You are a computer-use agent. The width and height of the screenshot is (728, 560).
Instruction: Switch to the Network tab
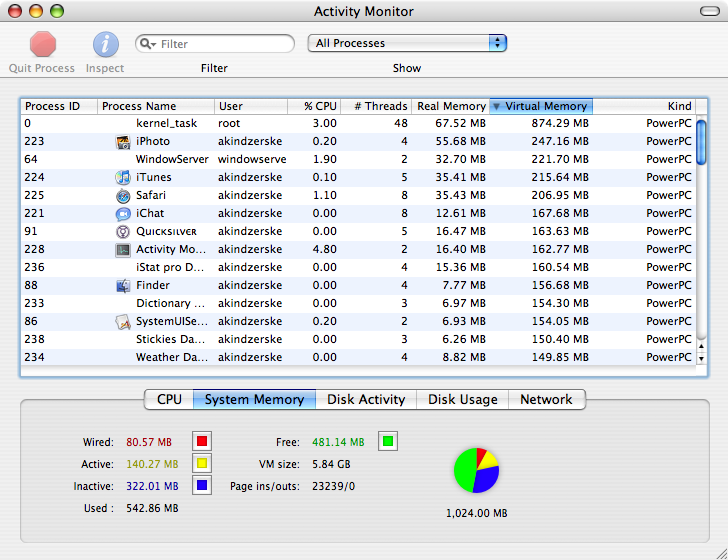coord(546,399)
